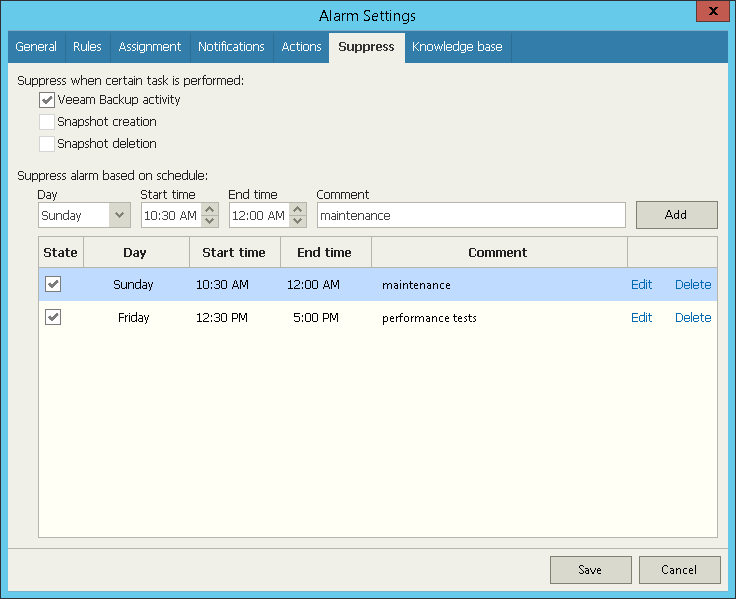Click the Suppress tab

tap(367, 47)
